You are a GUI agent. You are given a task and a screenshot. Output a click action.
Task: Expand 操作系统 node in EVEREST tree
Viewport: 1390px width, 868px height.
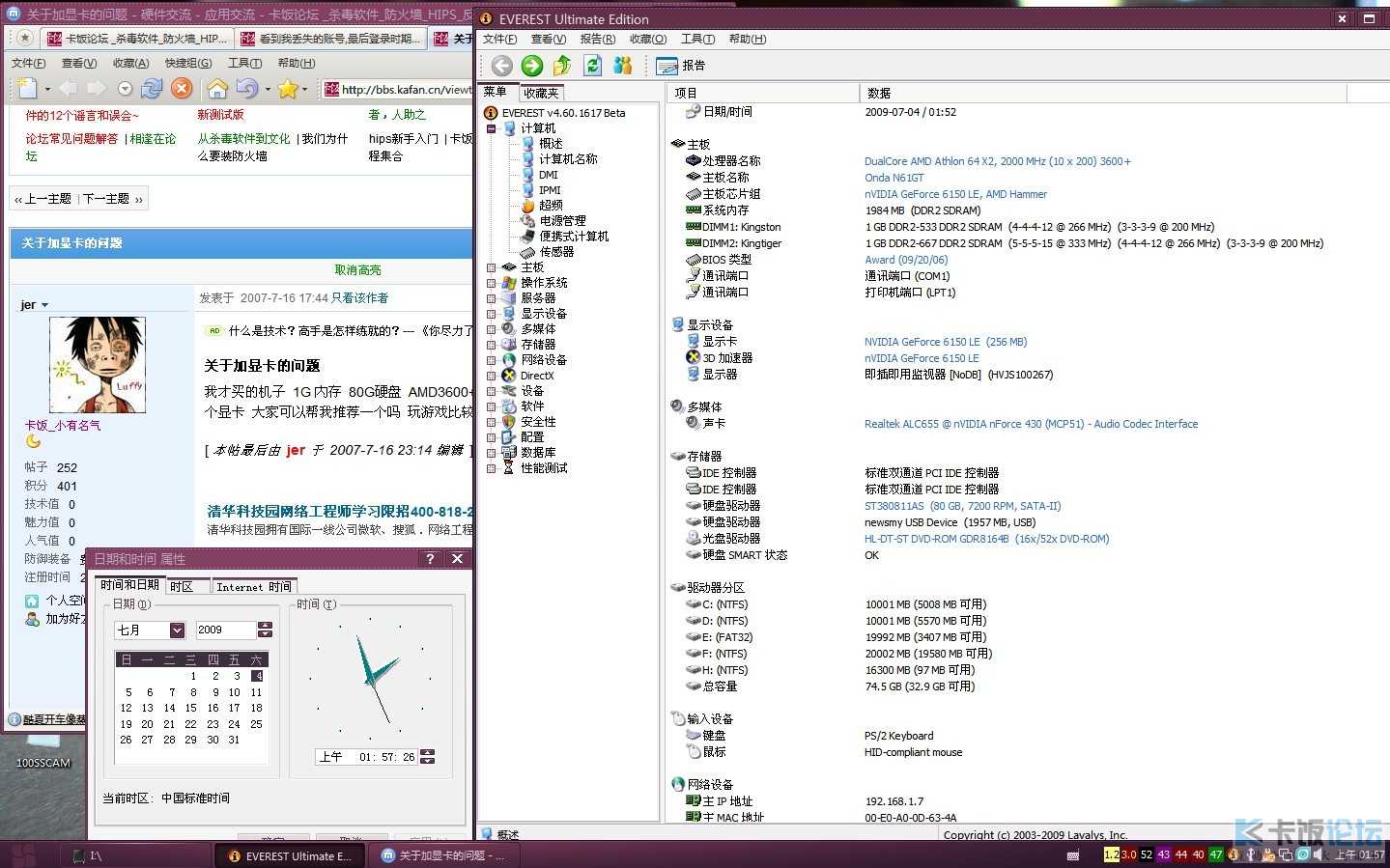(x=491, y=283)
